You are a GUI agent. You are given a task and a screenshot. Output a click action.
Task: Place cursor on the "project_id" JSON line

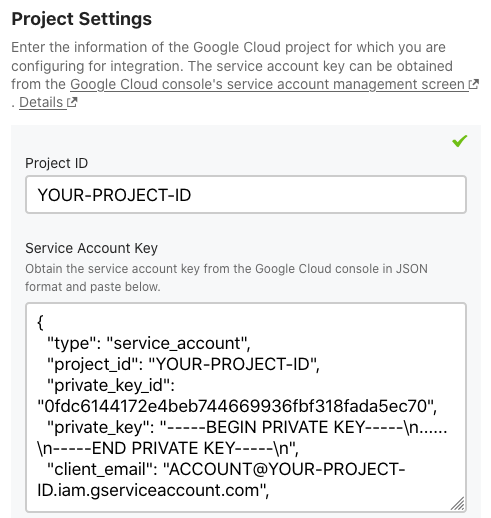pos(183,364)
